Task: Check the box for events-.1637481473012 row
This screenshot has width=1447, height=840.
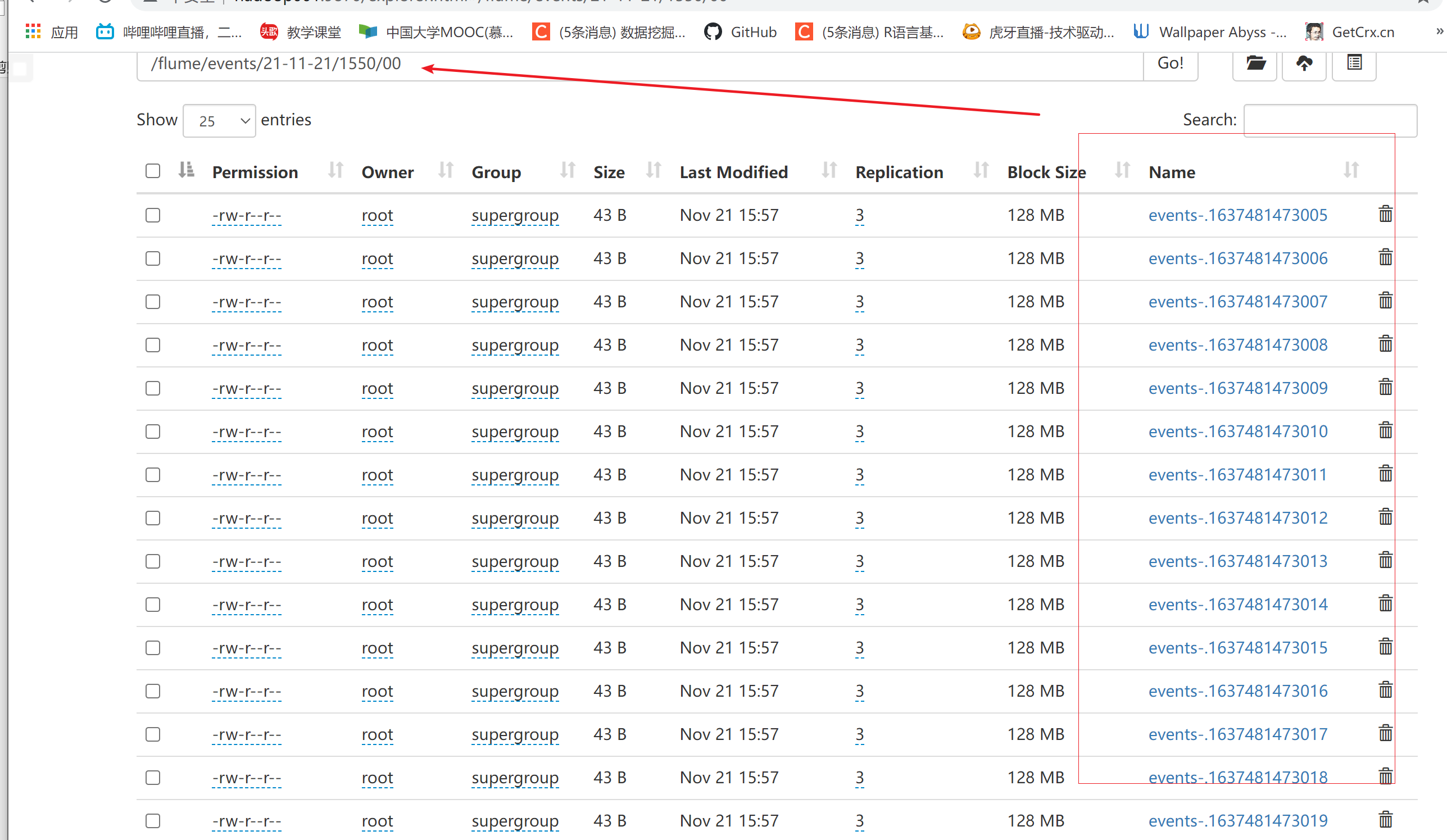Action: [x=153, y=518]
